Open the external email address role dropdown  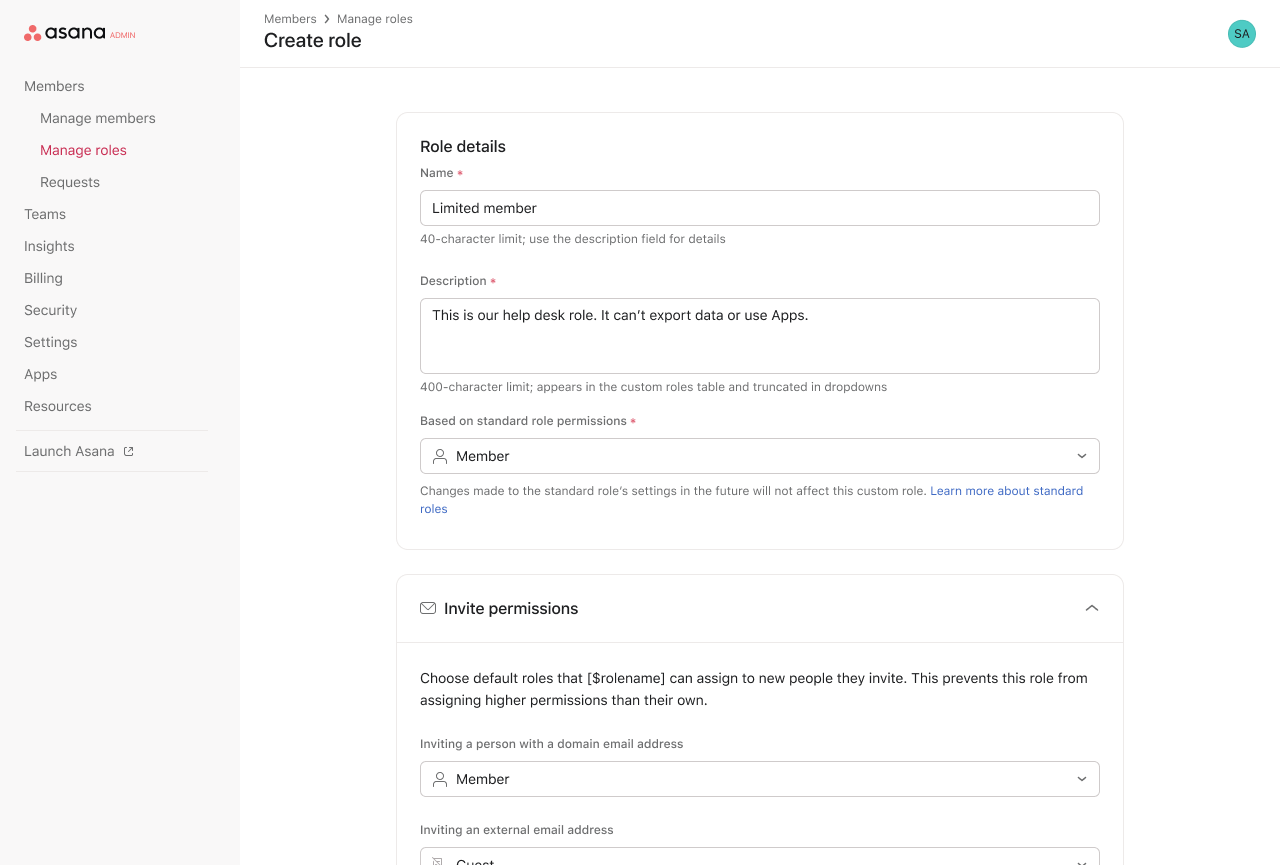tap(759, 858)
